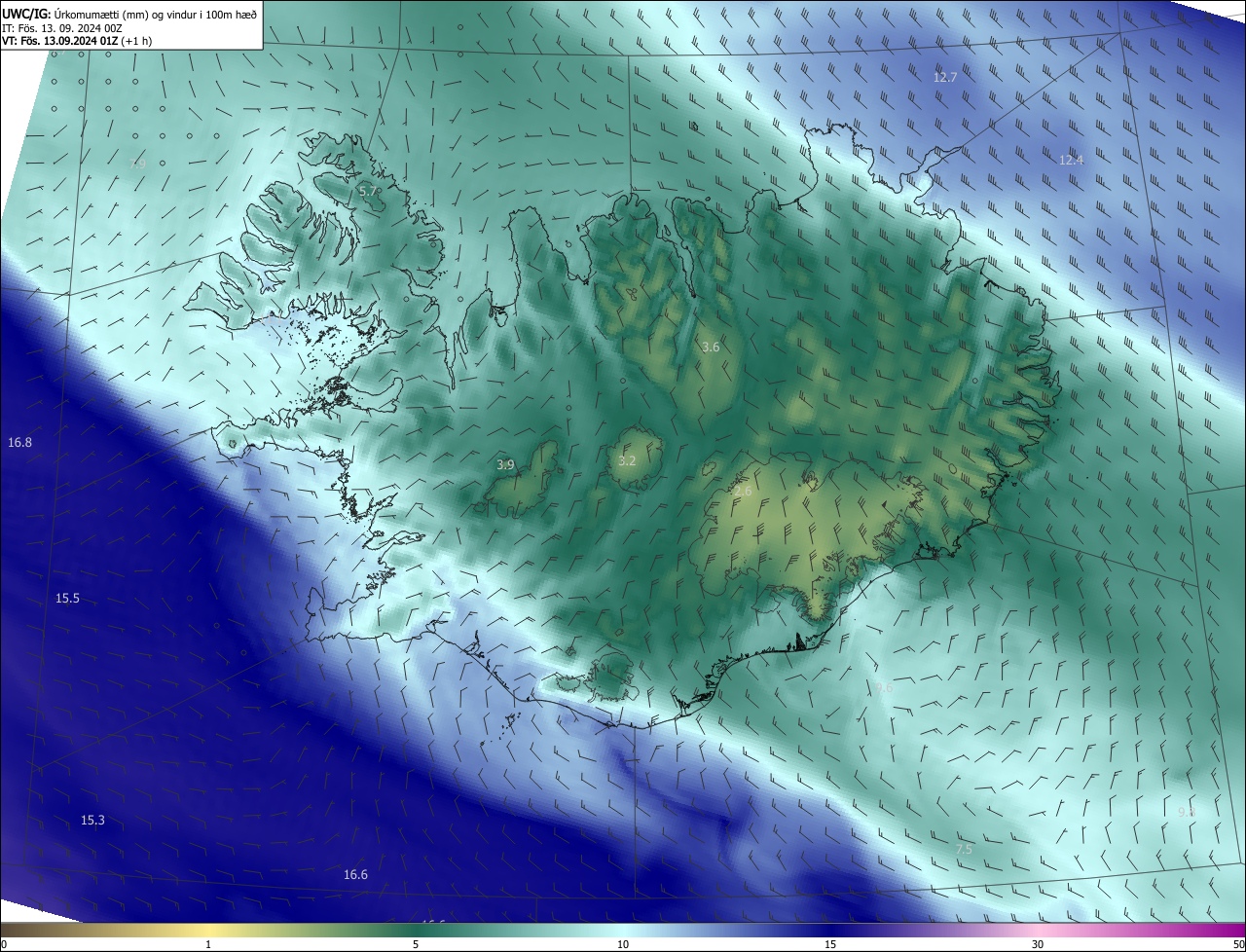The height and width of the screenshot is (952, 1246).
Task: Click the 3.9 value label on the map
Action: pyautogui.click(x=505, y=465)
